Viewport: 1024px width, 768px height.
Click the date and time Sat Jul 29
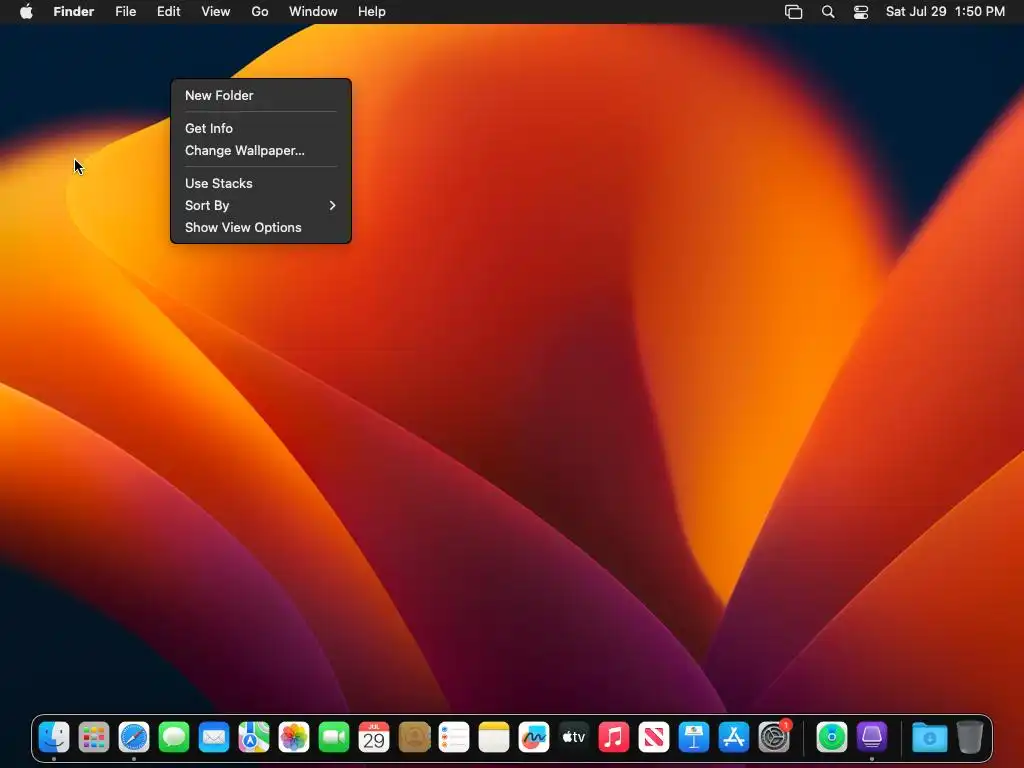[x=945, y=12]
